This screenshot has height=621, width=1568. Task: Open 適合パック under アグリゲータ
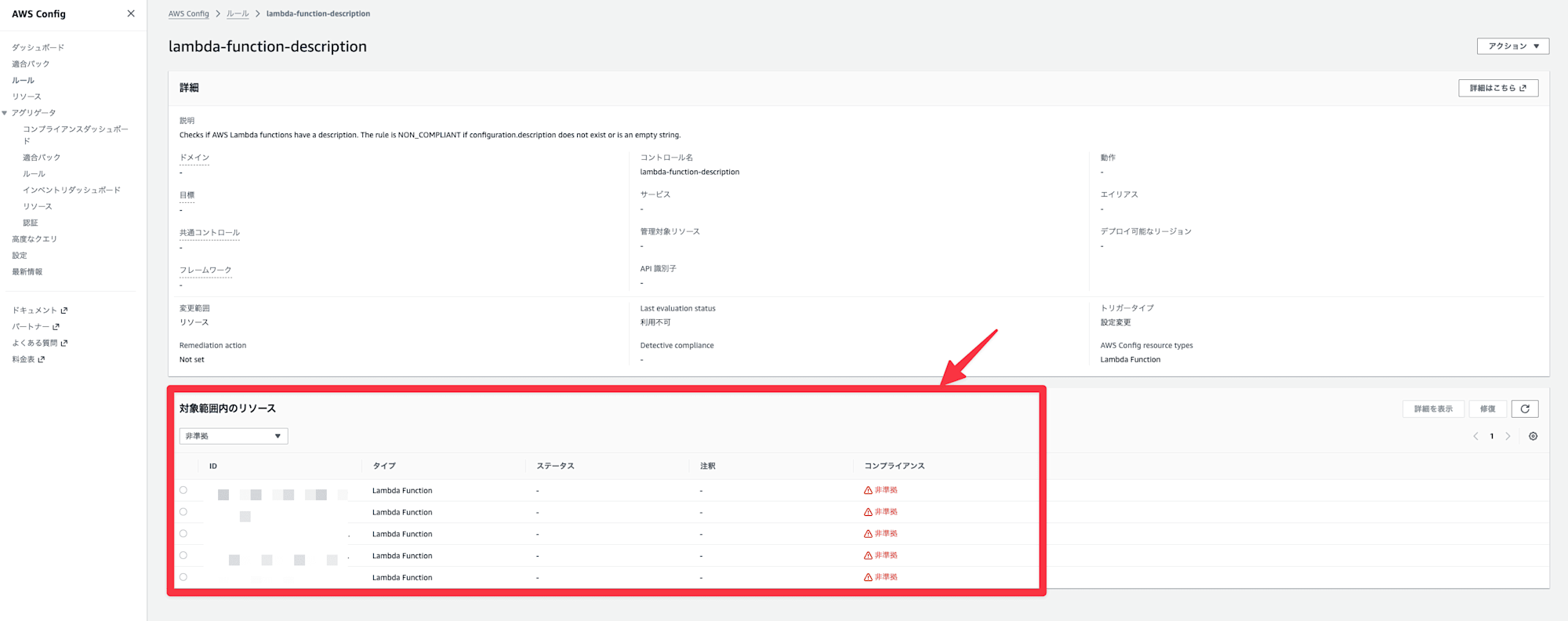pos(42,158)
